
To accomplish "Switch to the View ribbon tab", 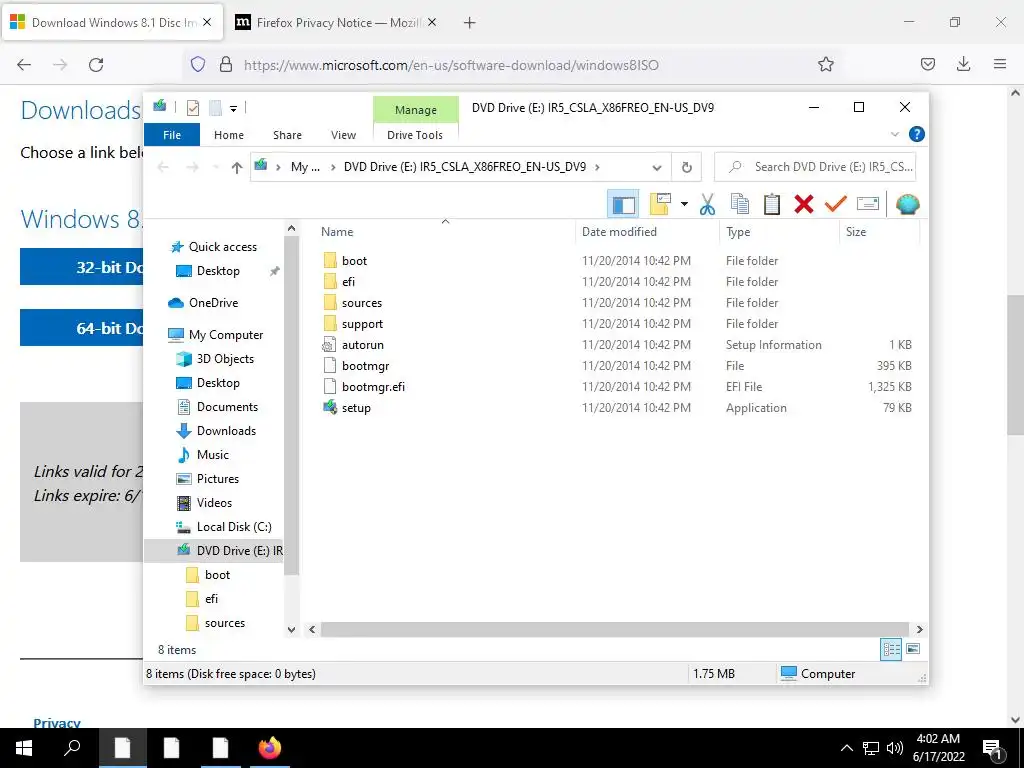I will tap(344, 135).
